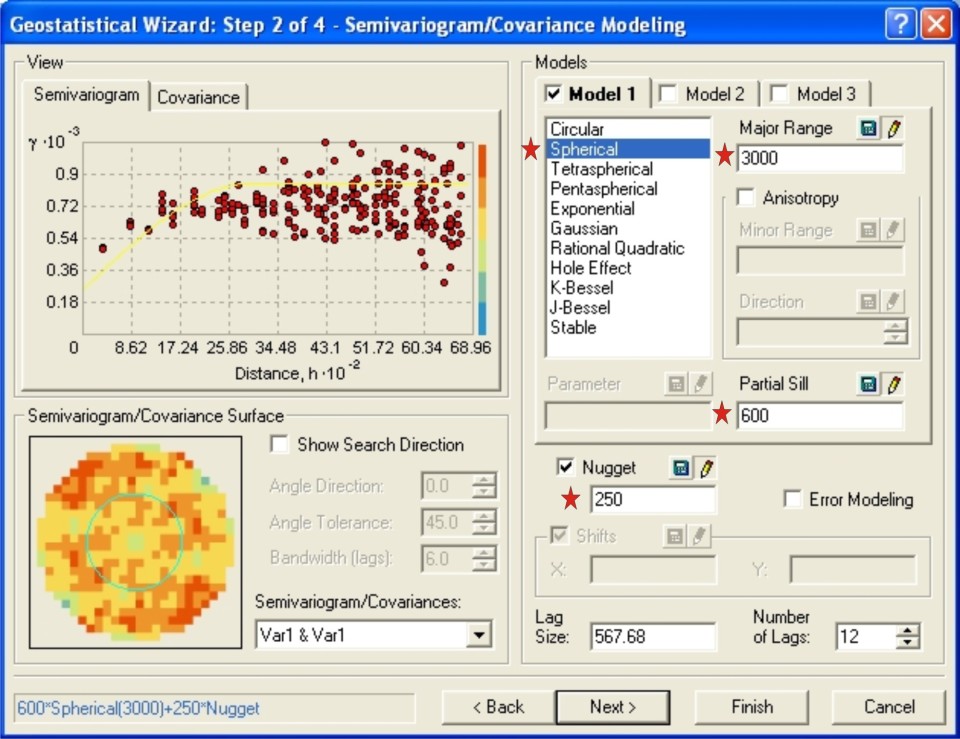960x739 pixels.
Task: Click the Partial Sill input field
Action: pyautogui.click(x=820, y=416)
